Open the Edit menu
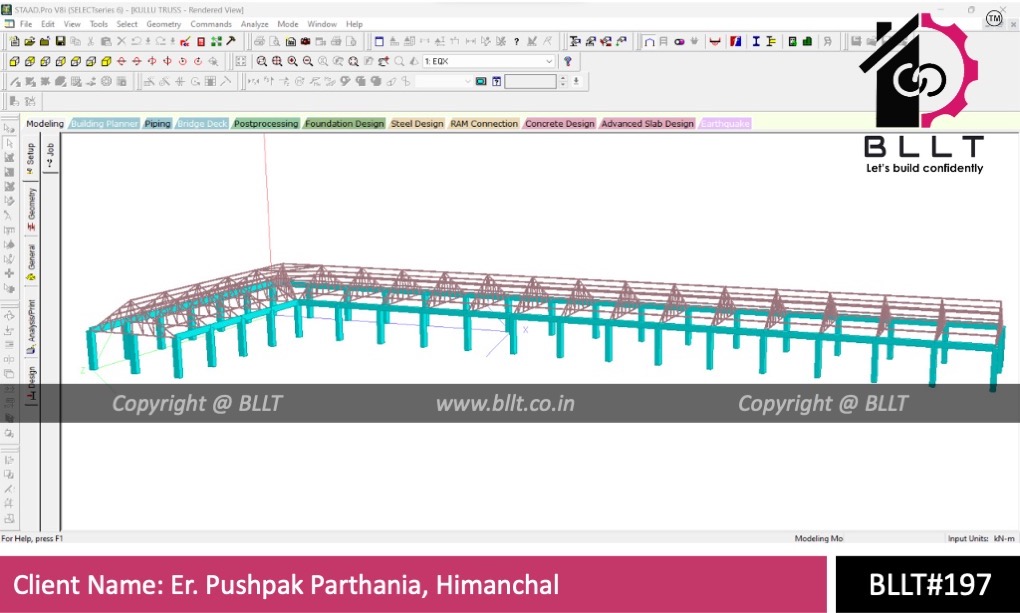Viewport: 1020px width, 613px height. pos(48,24)
